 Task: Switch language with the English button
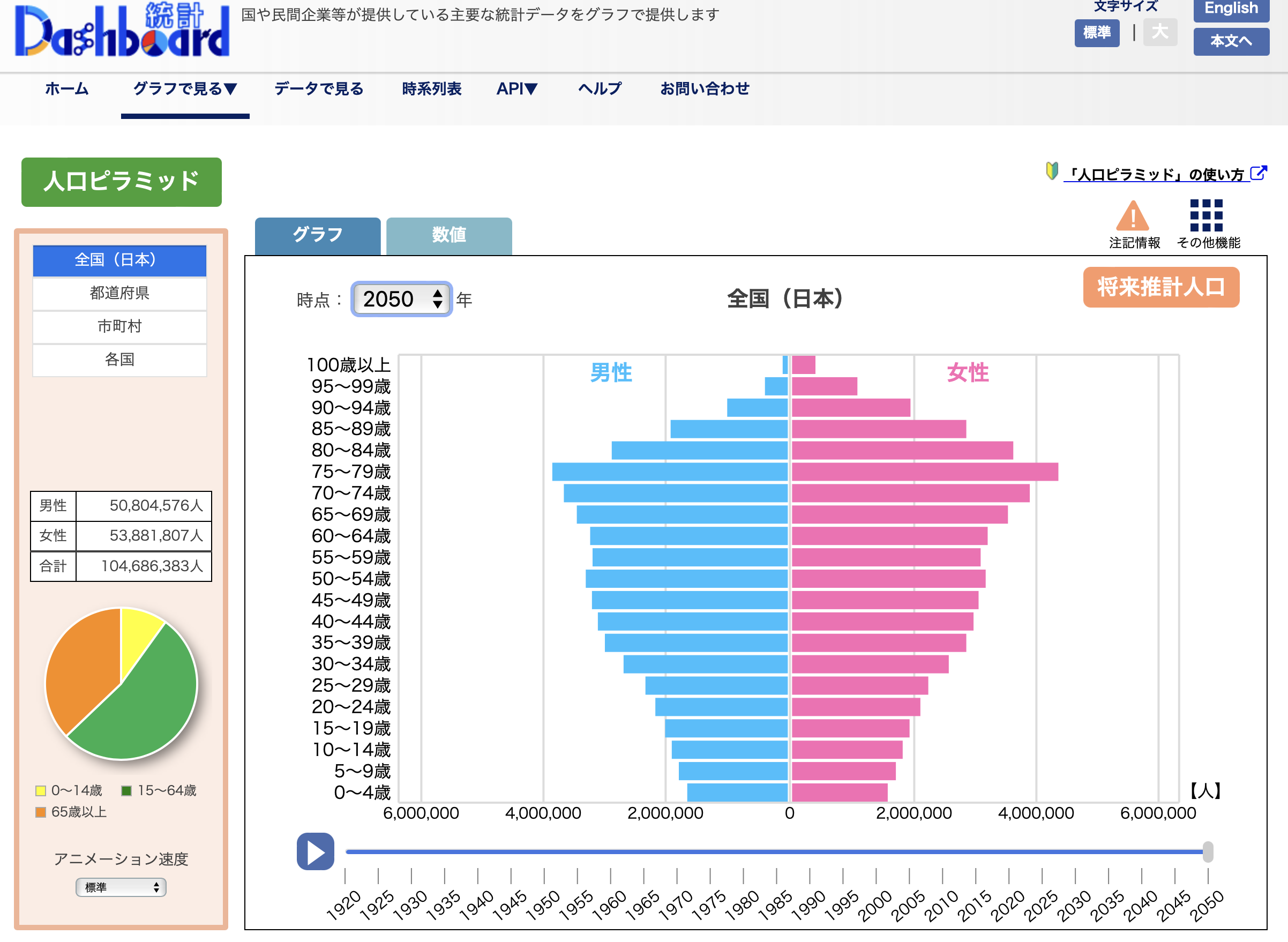pos(1231,9)
